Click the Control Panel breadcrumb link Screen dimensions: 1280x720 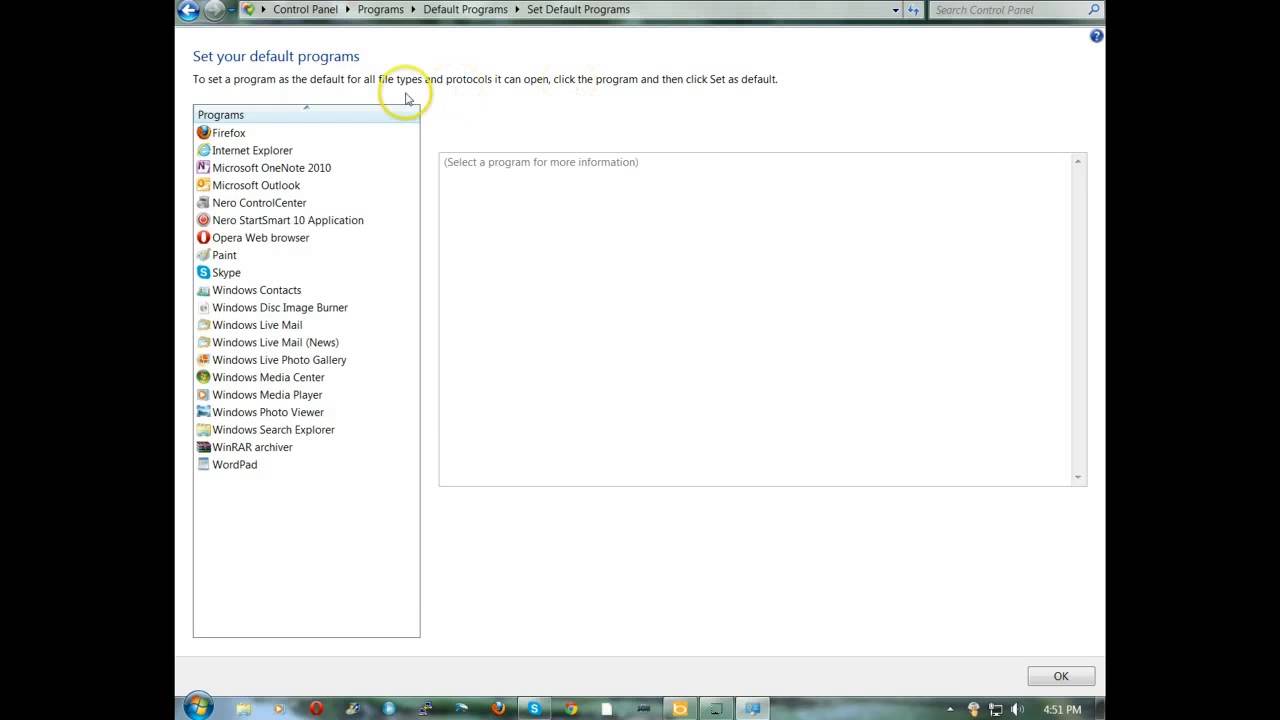tap(305, 9)
